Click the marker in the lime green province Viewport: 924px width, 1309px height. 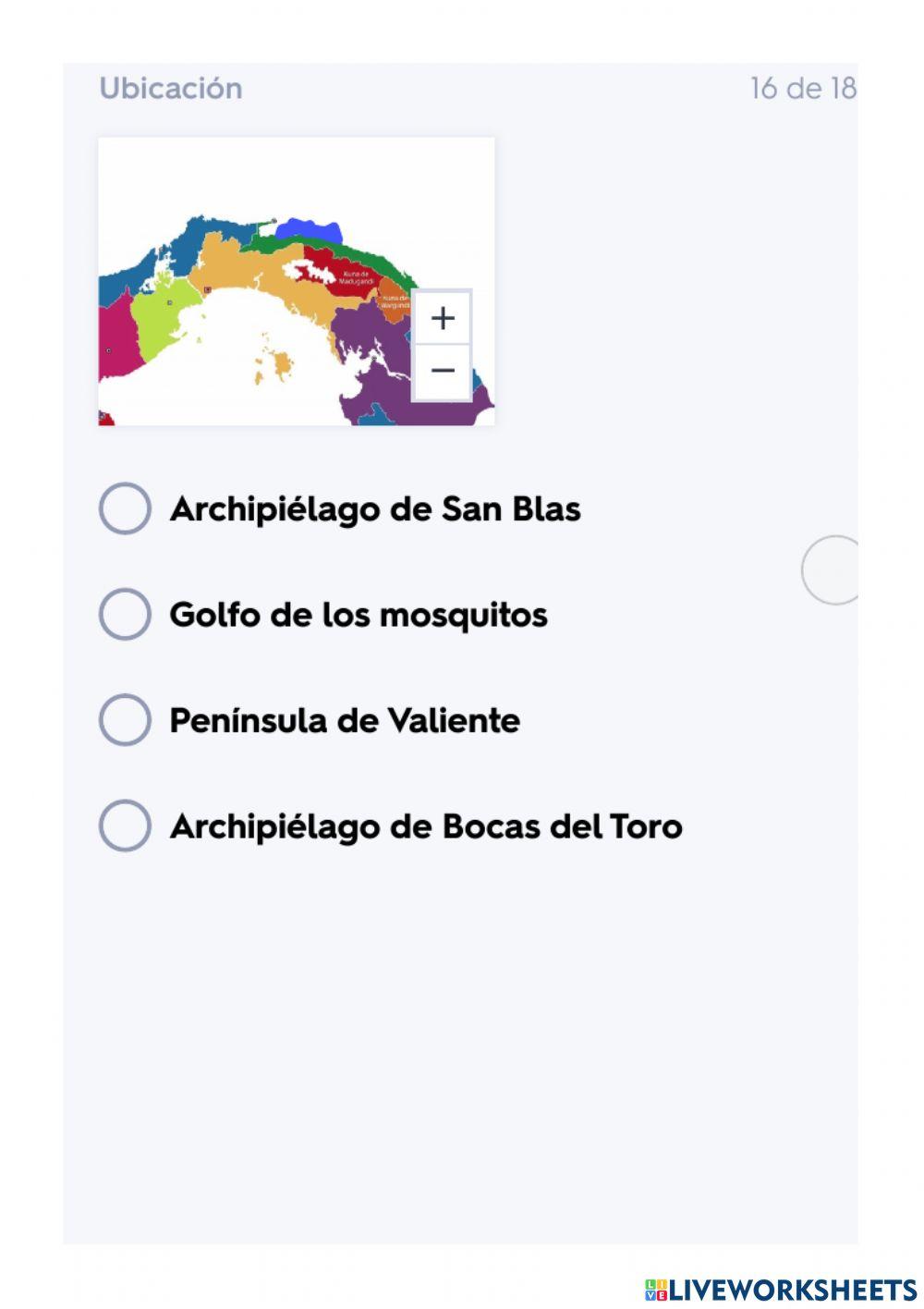(169, 302)
